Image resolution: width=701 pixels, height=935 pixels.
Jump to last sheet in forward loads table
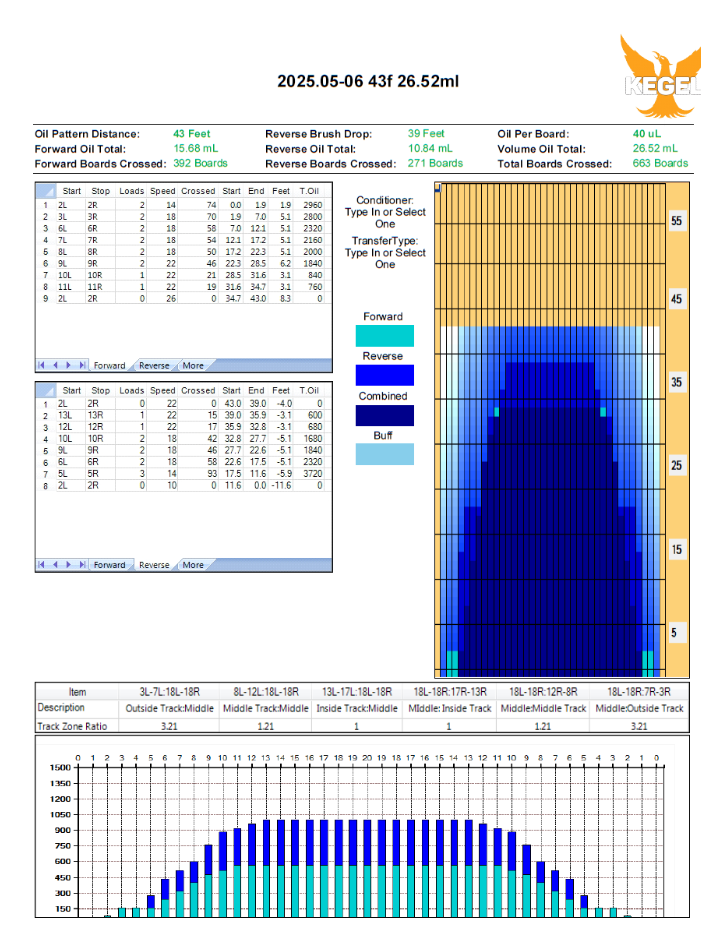82,365
